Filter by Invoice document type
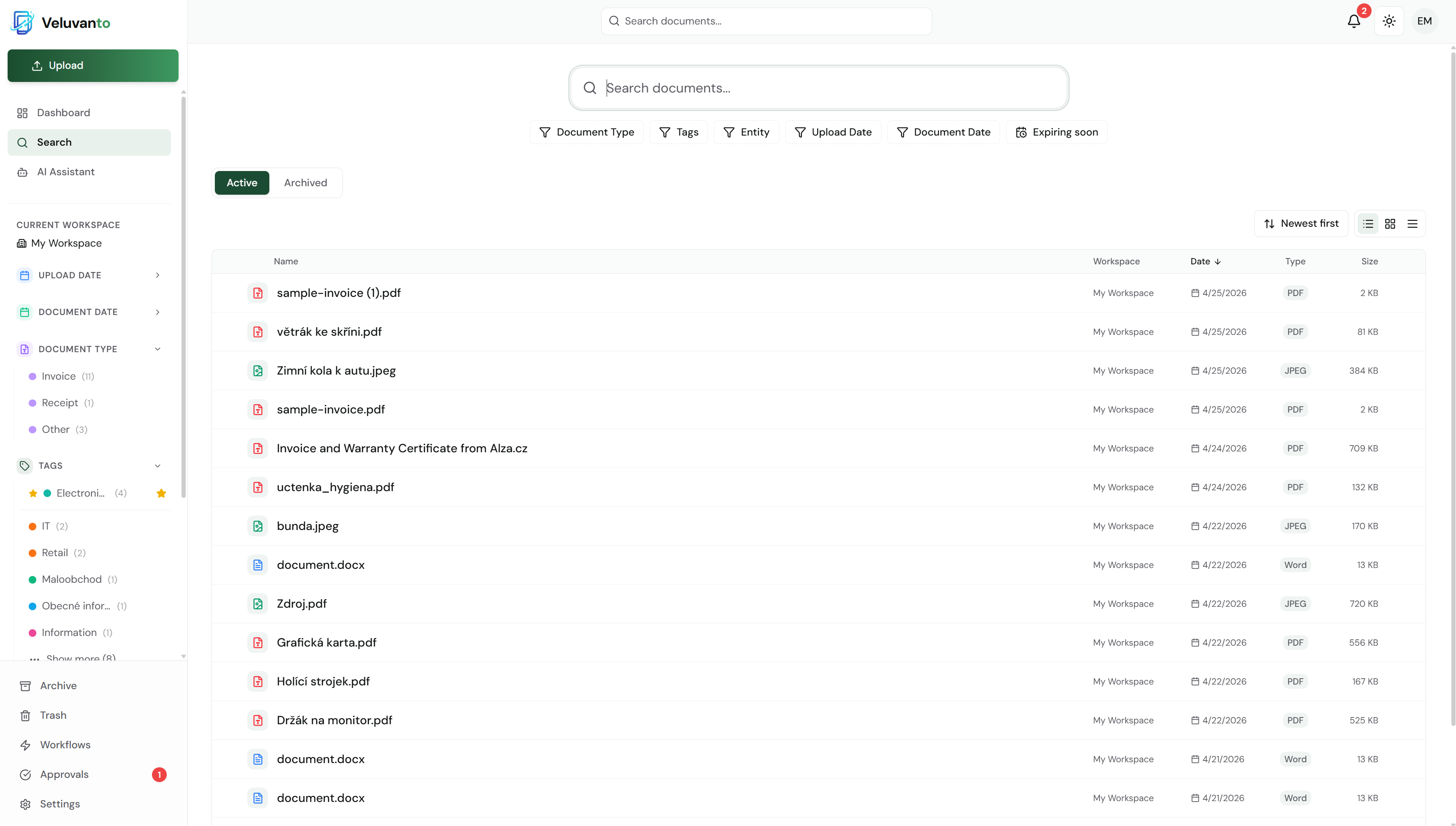This screenshot has height=826, width=1456. point(61,376)
